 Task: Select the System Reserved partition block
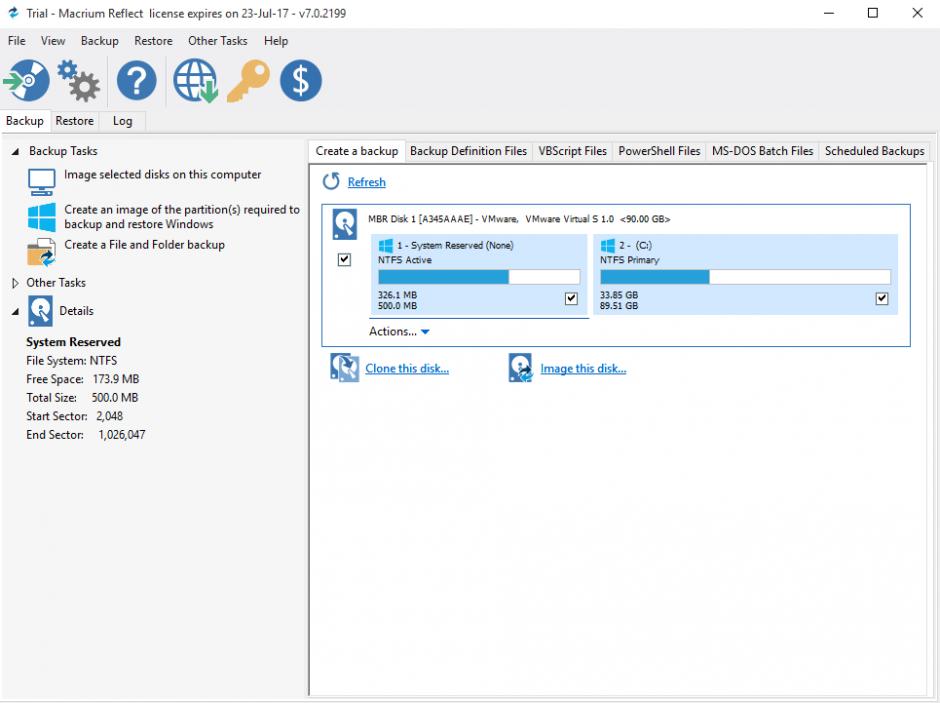(x=479, y=274)
